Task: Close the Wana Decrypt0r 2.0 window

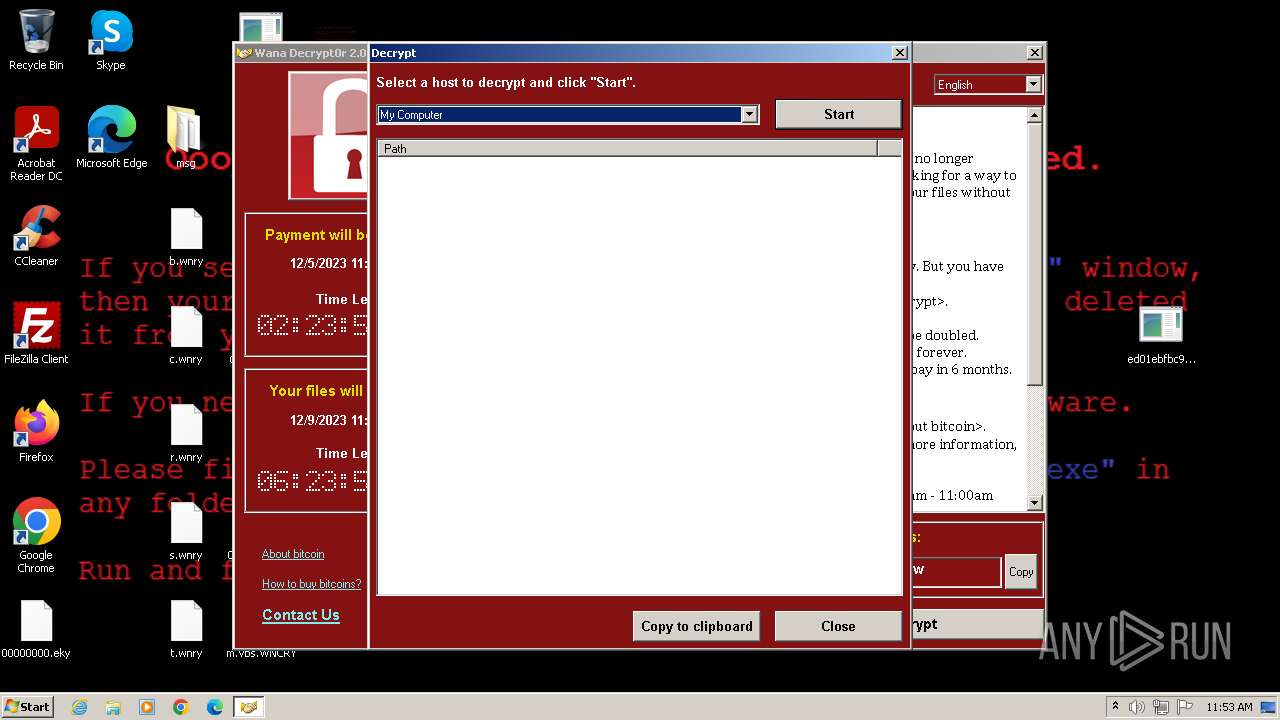Action: tap(1034, 53)
